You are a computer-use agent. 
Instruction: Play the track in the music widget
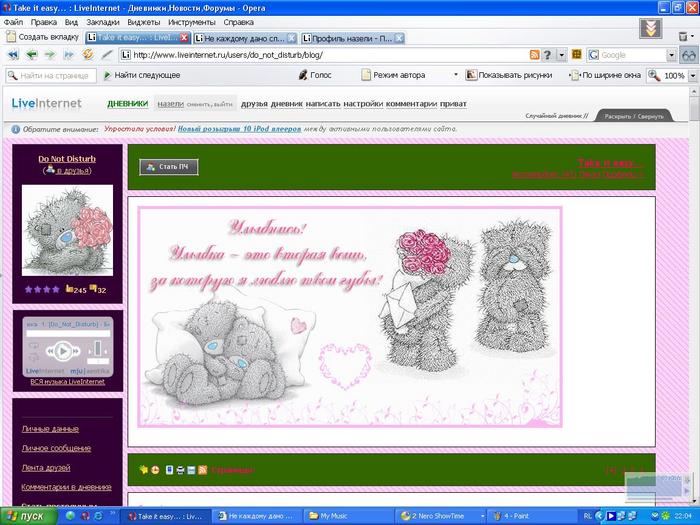pyautogui.click(x=63, y=351)
